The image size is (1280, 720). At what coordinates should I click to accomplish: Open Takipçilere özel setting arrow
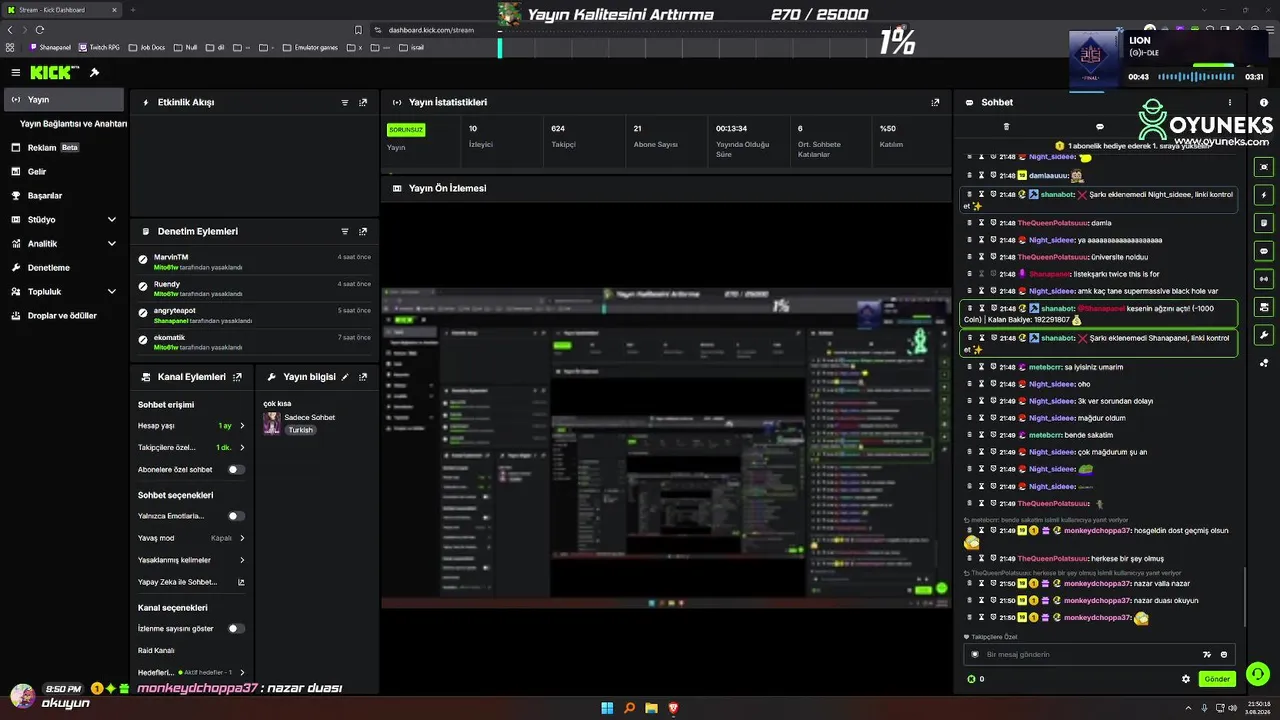pyautogui.click(x=242, y=448)
